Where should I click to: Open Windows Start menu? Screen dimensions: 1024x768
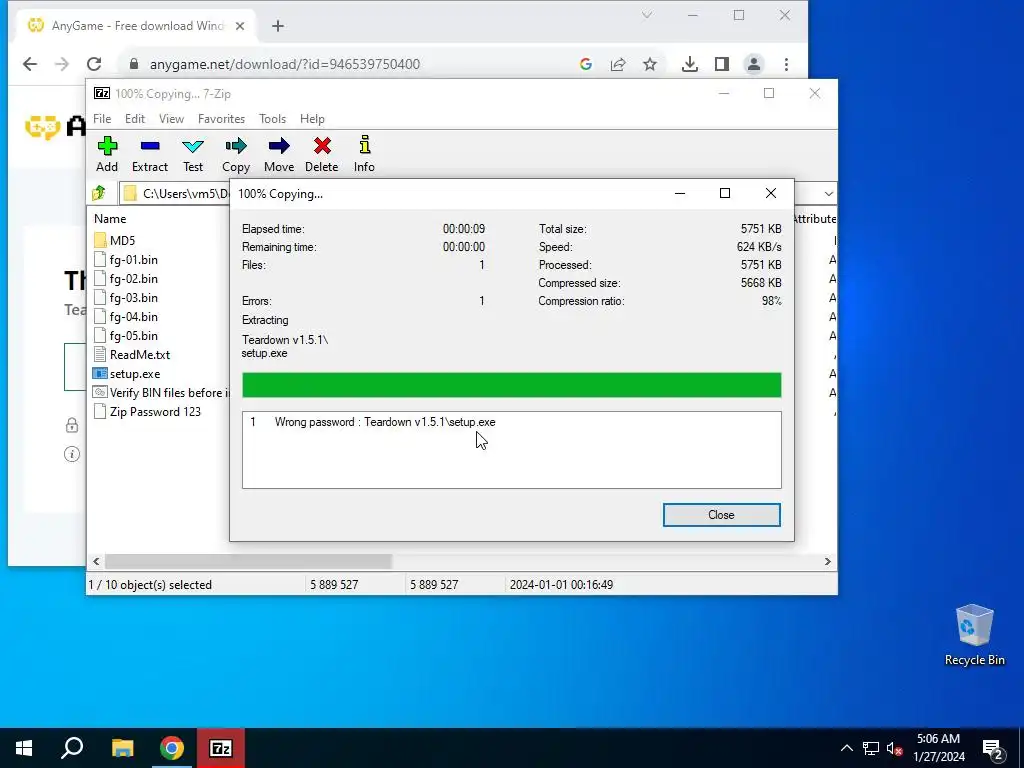(24, 748)
